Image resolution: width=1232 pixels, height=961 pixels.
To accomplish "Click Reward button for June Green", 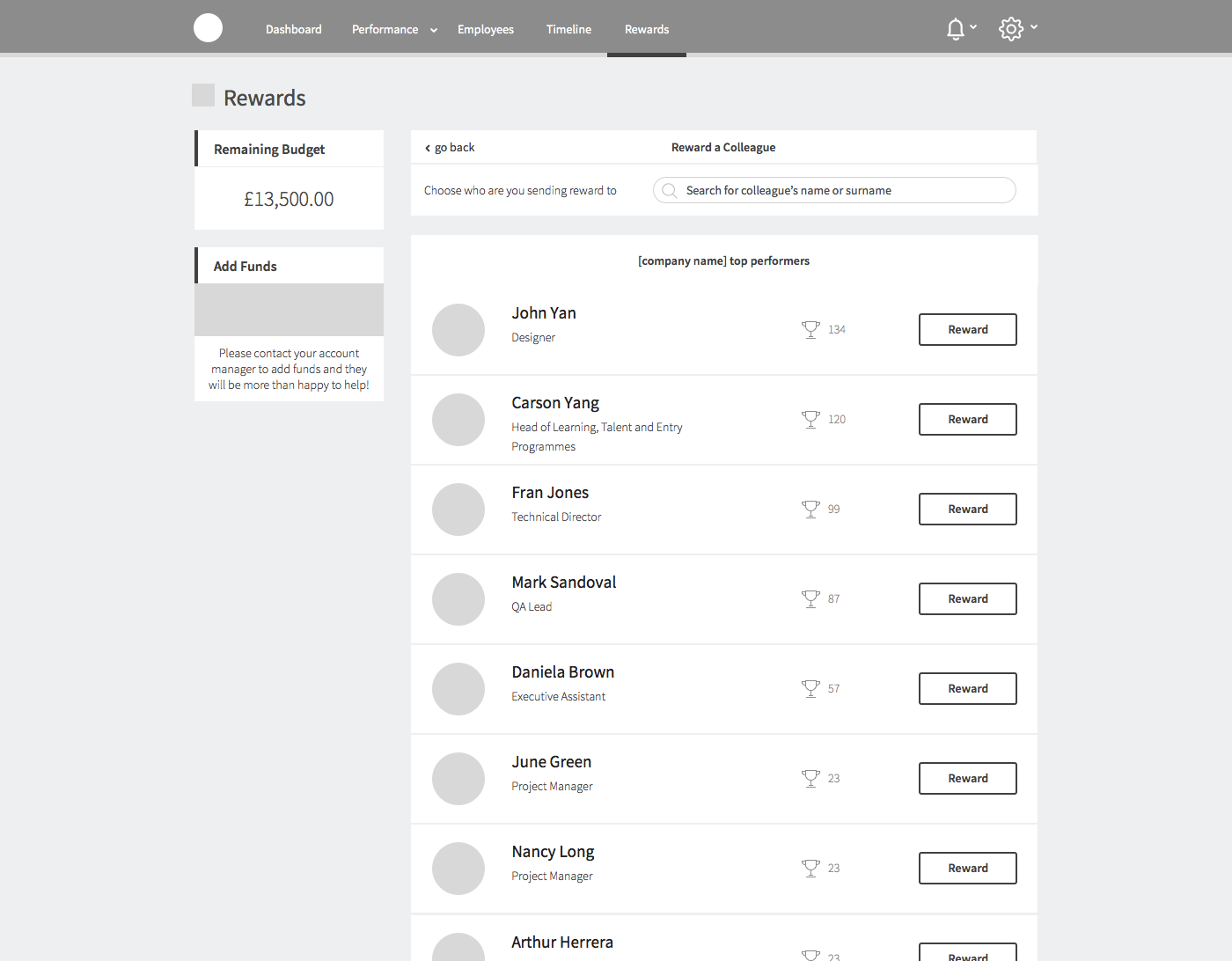I will click(968, 778).
